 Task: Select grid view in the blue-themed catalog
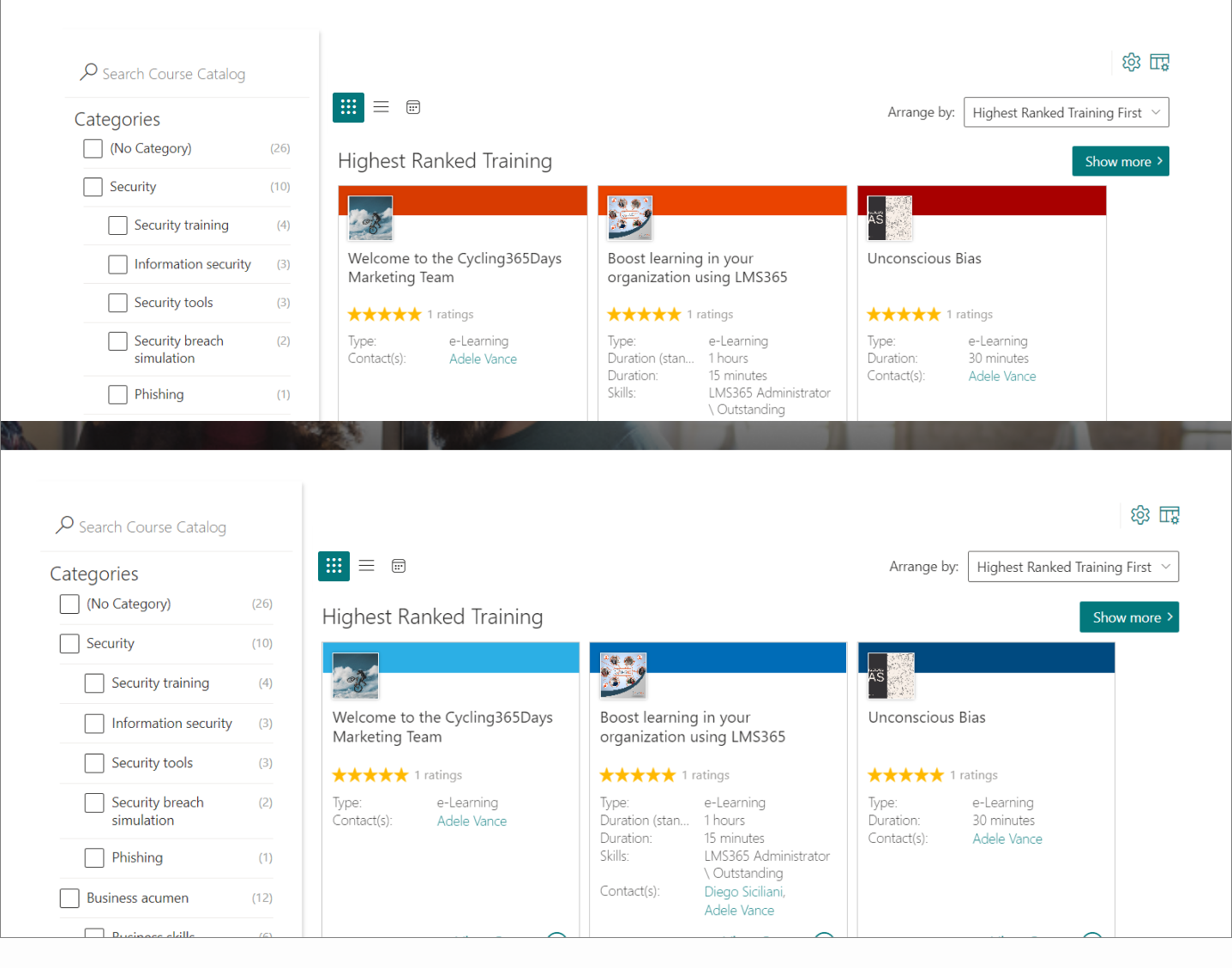tap(334, 566)
